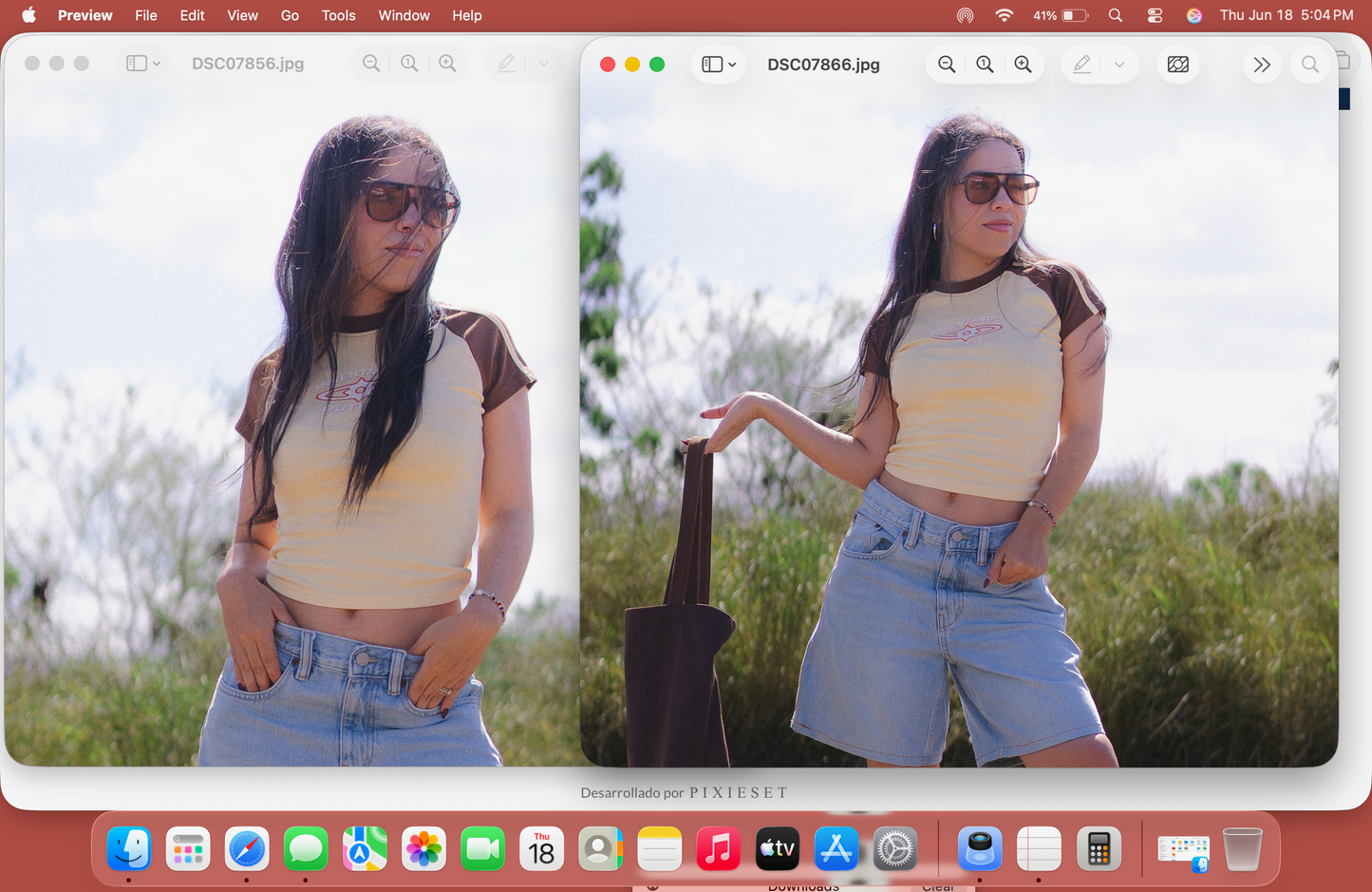Image resolution: width=1372 pixels, height=892 pixels.
Task: Open the markup options chevron in DSC07866.jpg window
Action: click(x=1119, y=65)
